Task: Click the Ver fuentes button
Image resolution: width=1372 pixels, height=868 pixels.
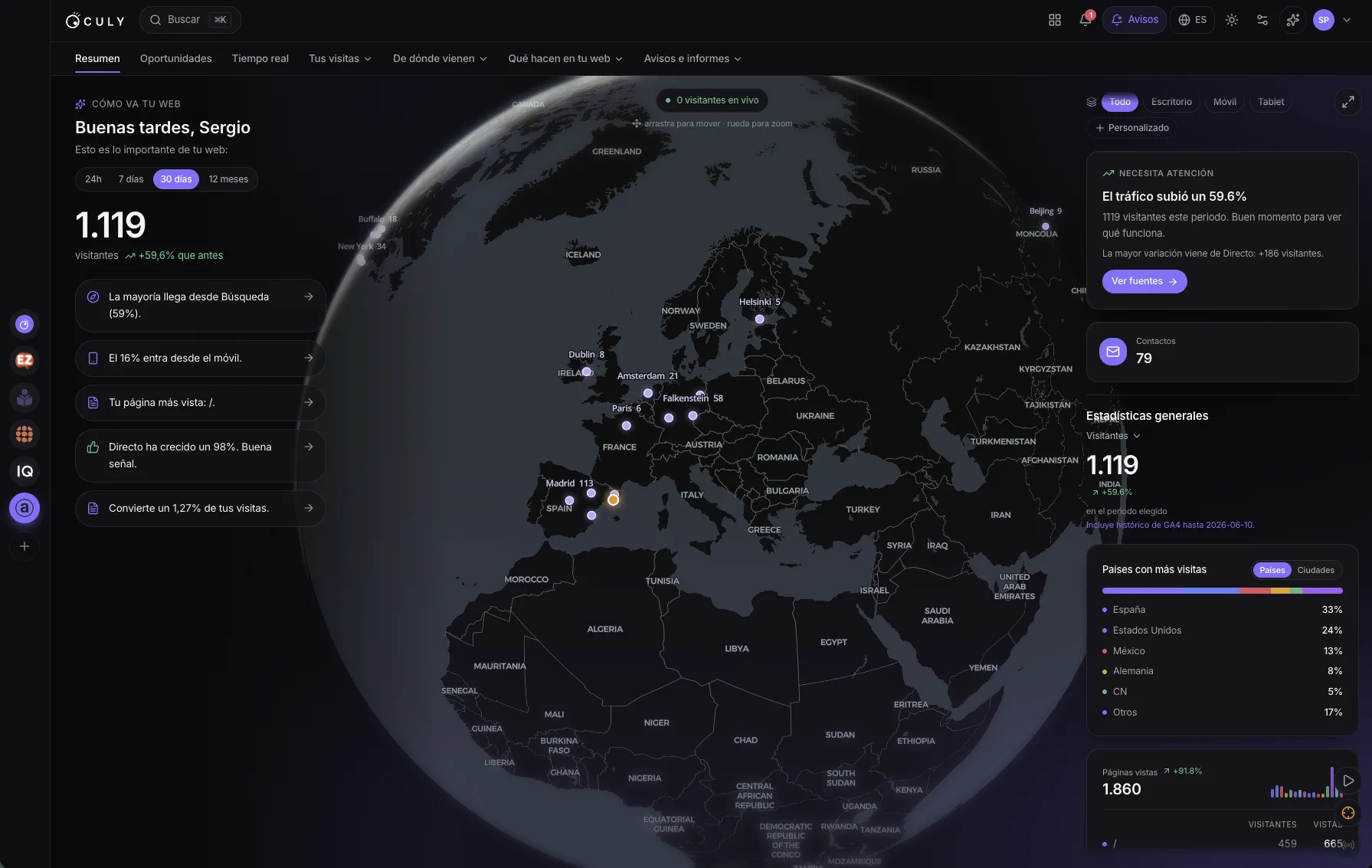Action: click(x=1144, y=281)
